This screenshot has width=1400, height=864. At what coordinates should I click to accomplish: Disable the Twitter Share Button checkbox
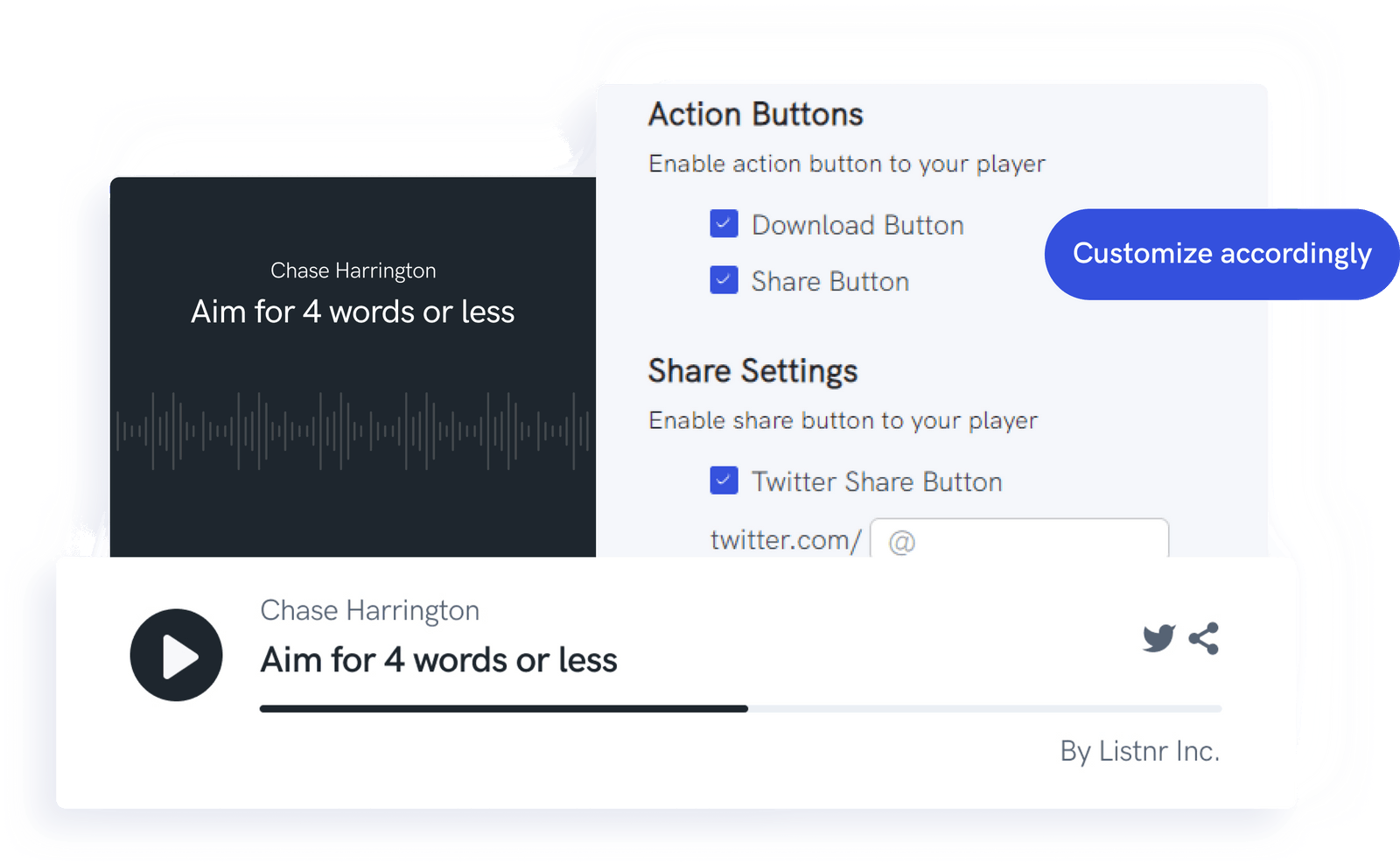724,481
